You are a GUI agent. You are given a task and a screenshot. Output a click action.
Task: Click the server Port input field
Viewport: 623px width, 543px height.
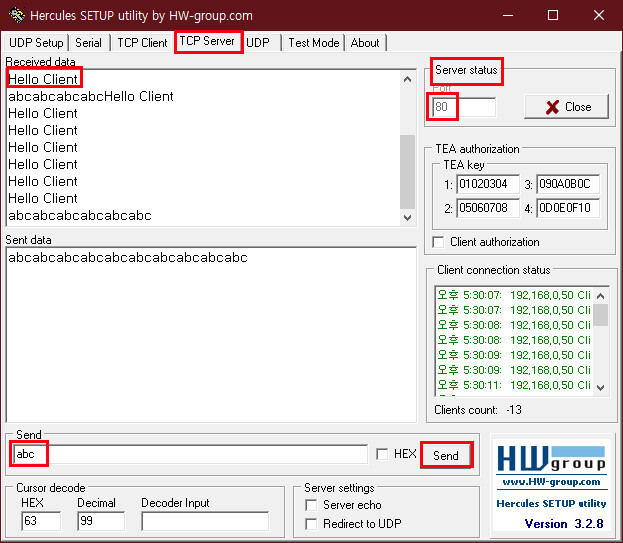pos(464,107)
